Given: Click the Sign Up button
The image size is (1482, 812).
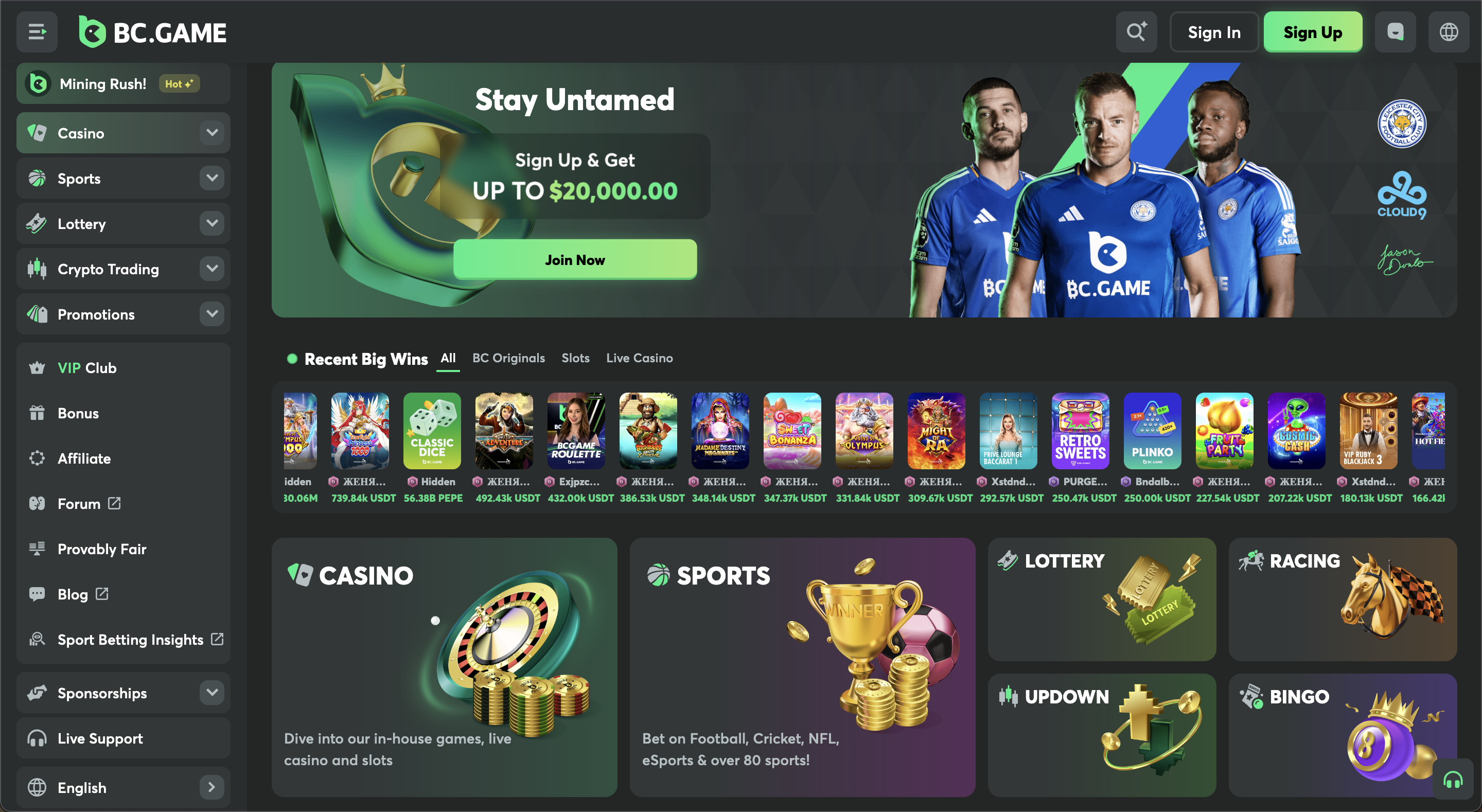Looking at the screenshot, I should tap(1312, 32).
